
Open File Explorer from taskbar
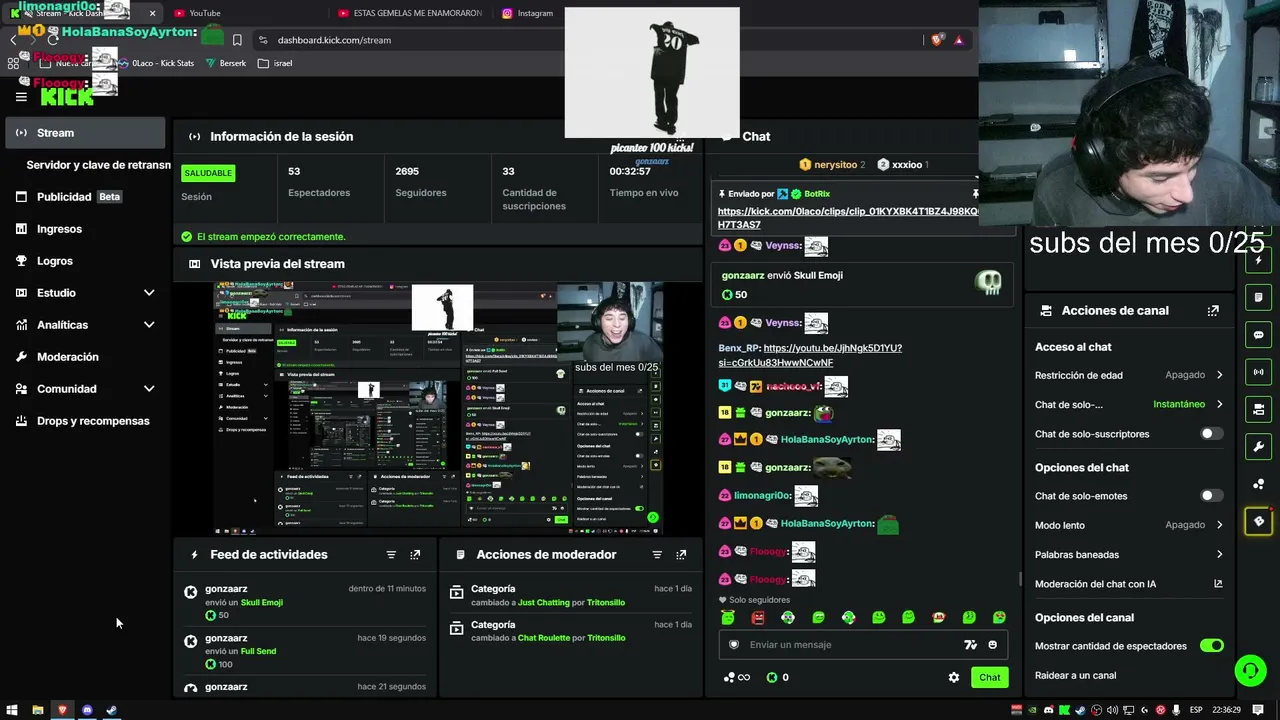37,710
